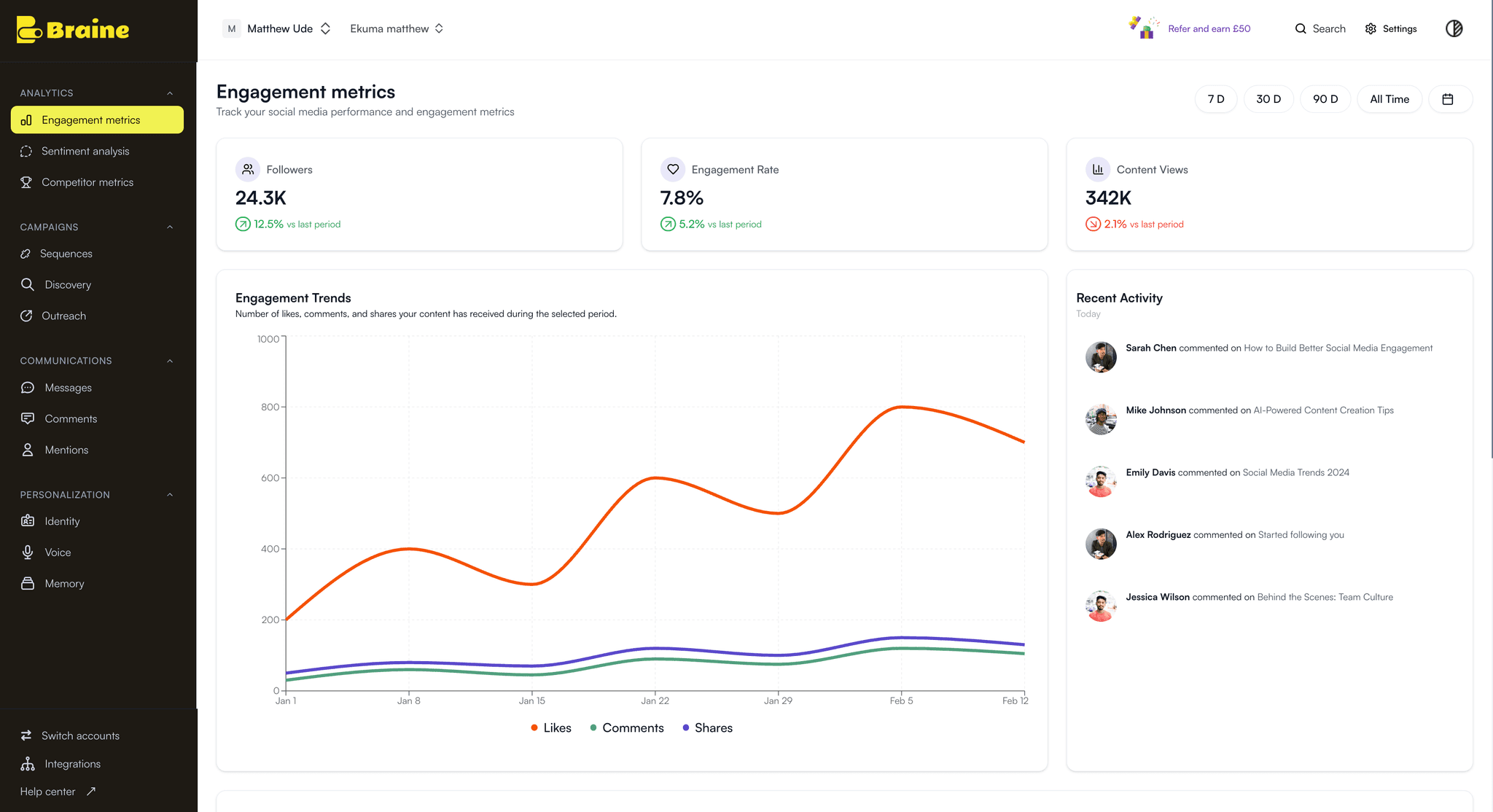Click the Braine logo
Image resolution: width=1493 pixels, height=812 pixels.
point(73,29)
